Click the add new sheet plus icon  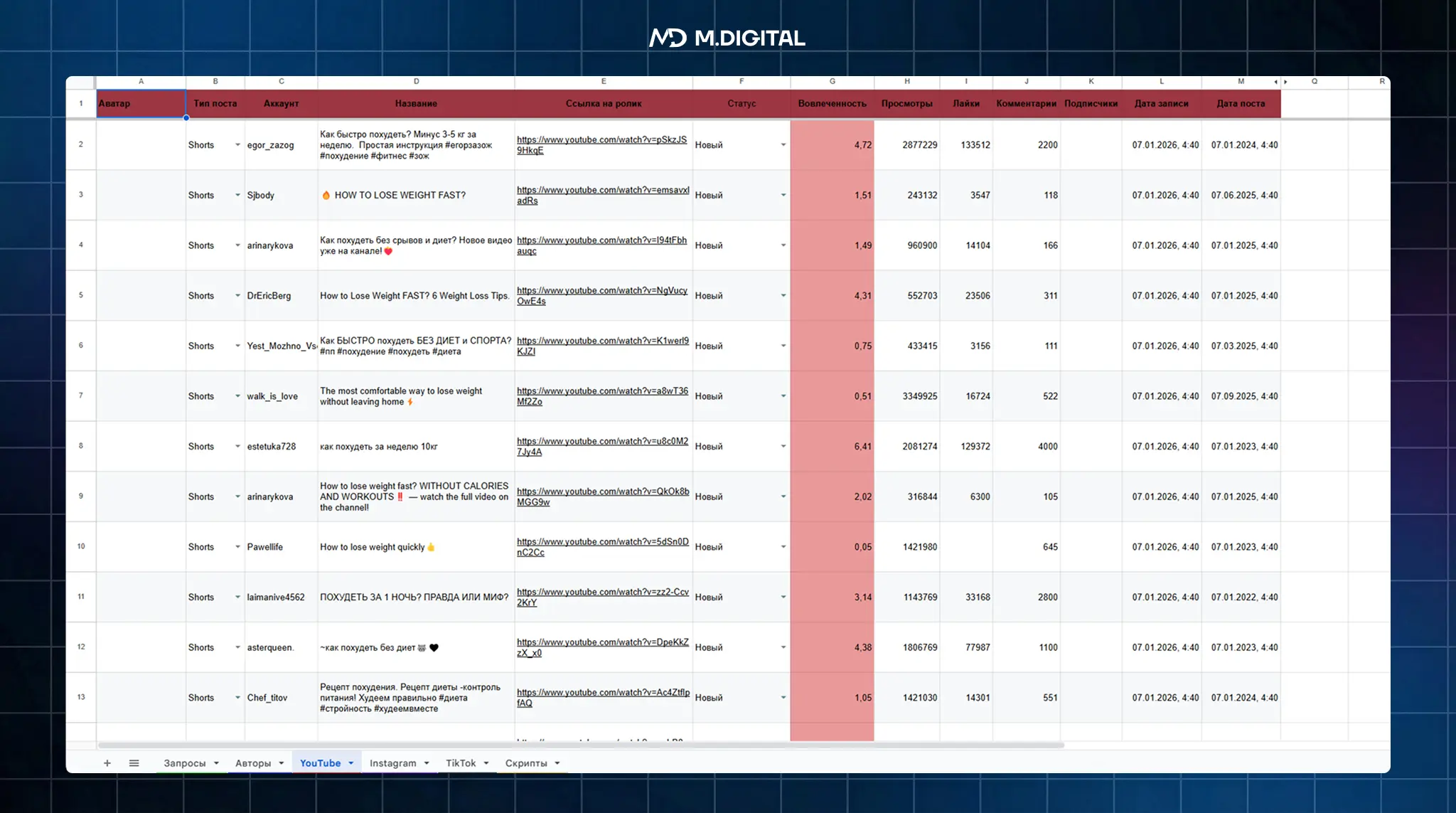(107, 763)
